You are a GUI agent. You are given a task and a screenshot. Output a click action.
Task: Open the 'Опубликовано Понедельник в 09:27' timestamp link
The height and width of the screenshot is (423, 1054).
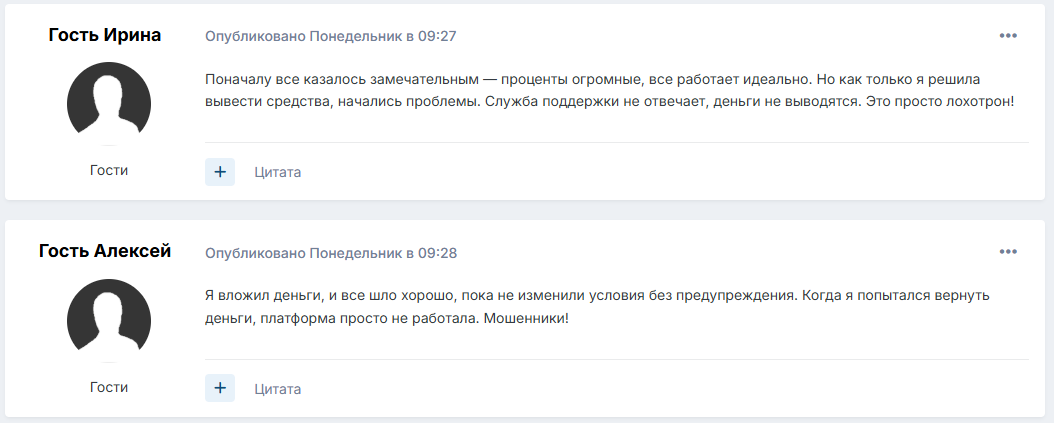(x=331, y=36)
